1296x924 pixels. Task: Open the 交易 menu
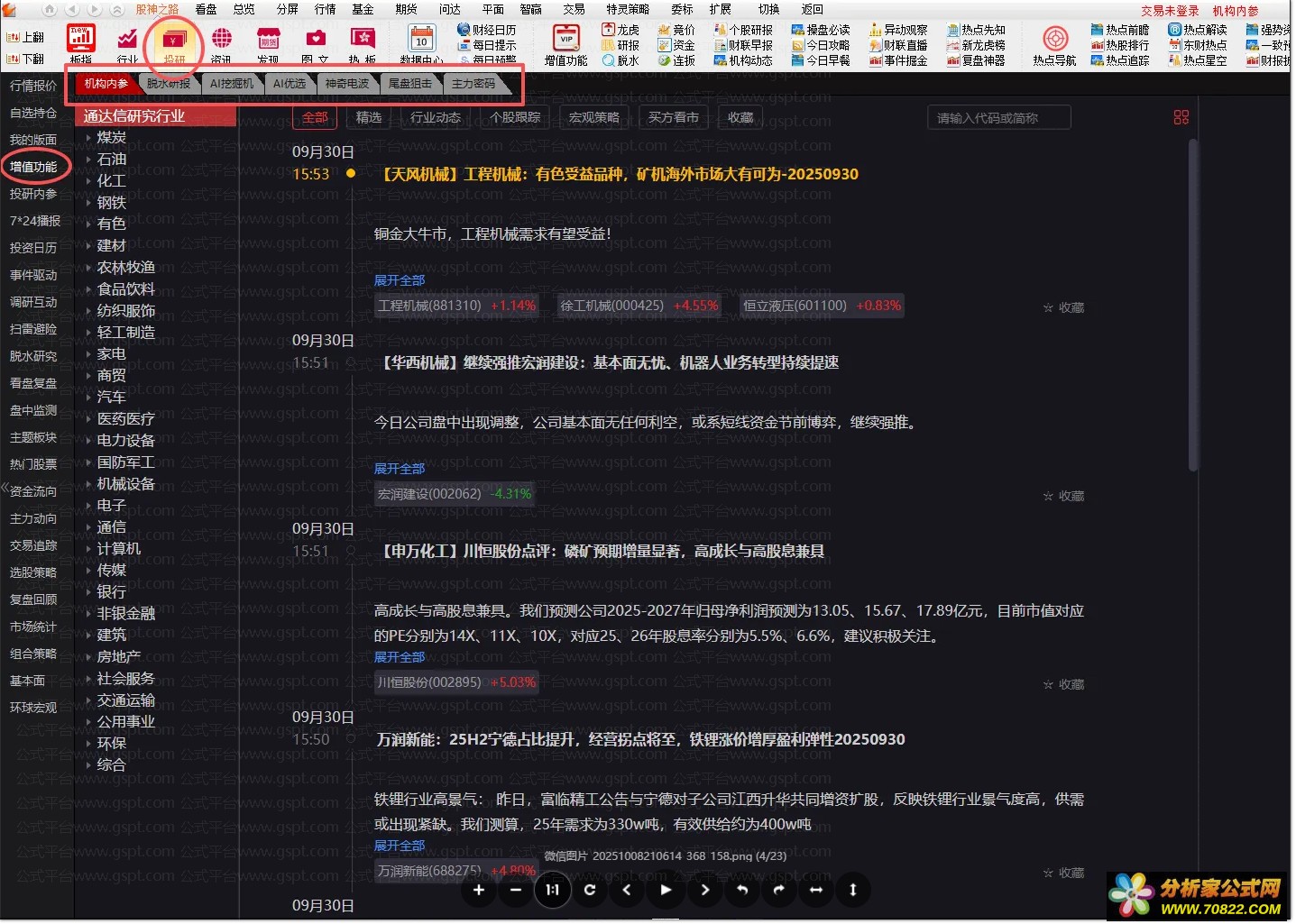click(x=574, y=9)
